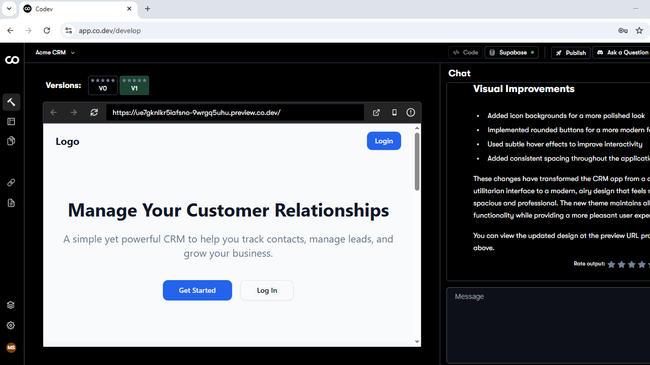Rate output with the third star
Viewport: 650px width, 365px height.
(631, 264)
